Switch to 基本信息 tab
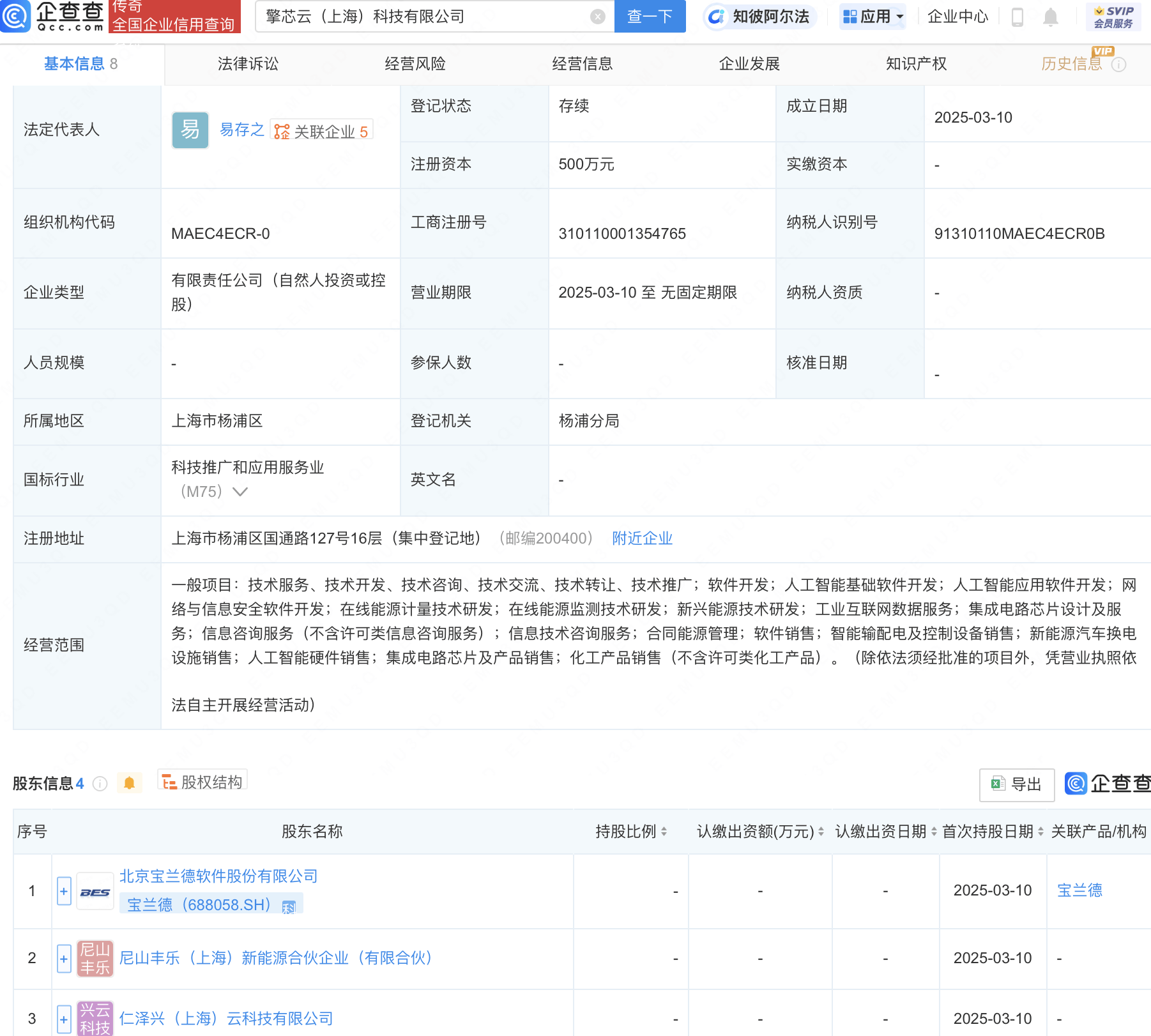The image size is (1151, 1036). (x=81, y=64)
